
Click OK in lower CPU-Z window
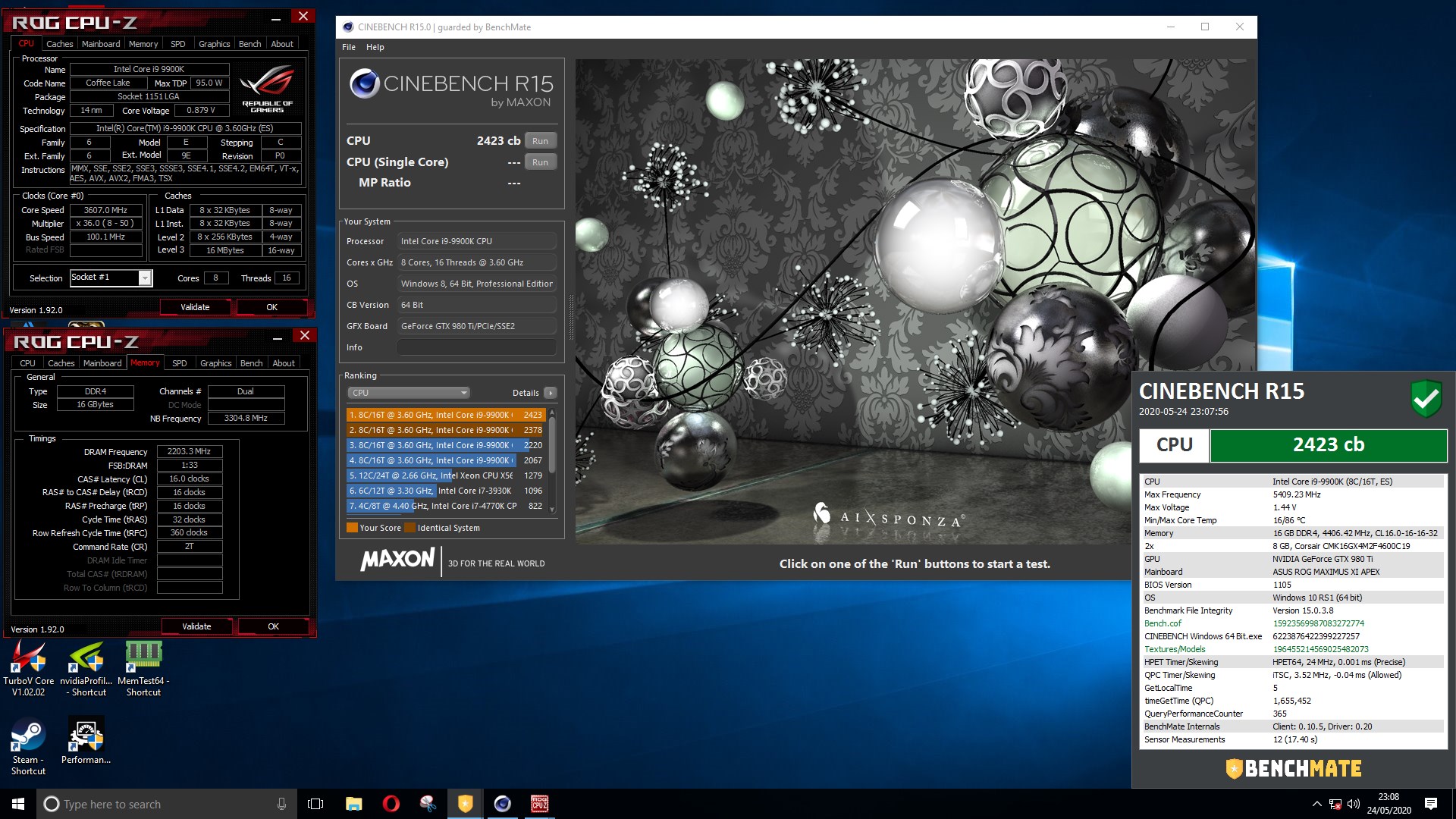274,626
